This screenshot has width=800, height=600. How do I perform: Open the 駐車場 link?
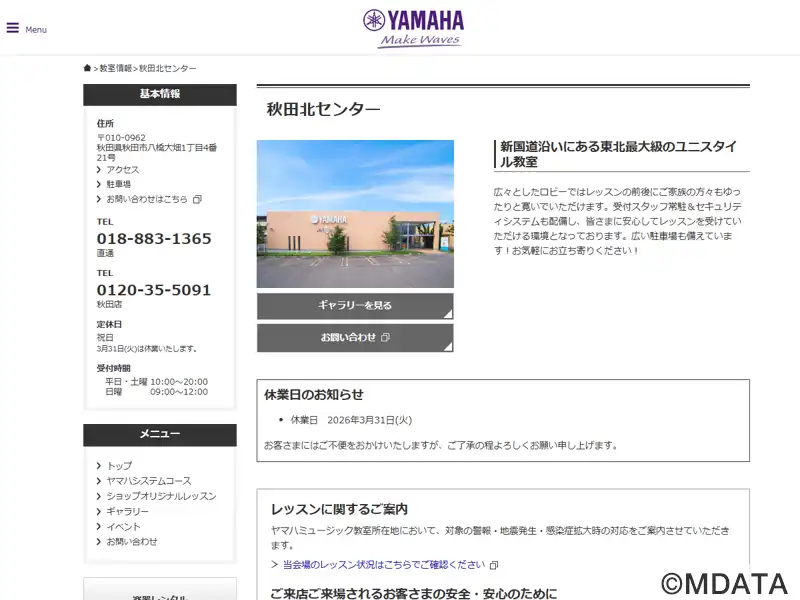click(x=118, y=184)
